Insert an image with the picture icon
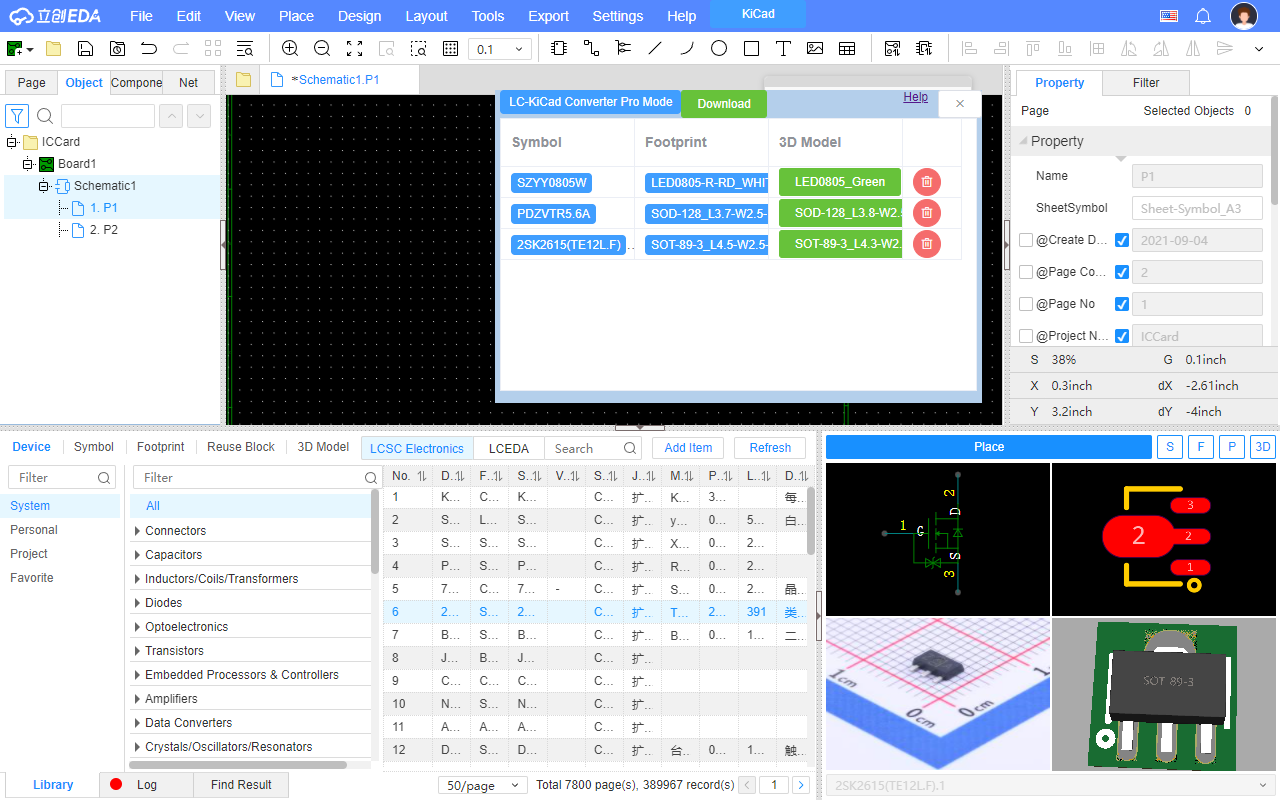1280x800 pixels. (815, 48)
